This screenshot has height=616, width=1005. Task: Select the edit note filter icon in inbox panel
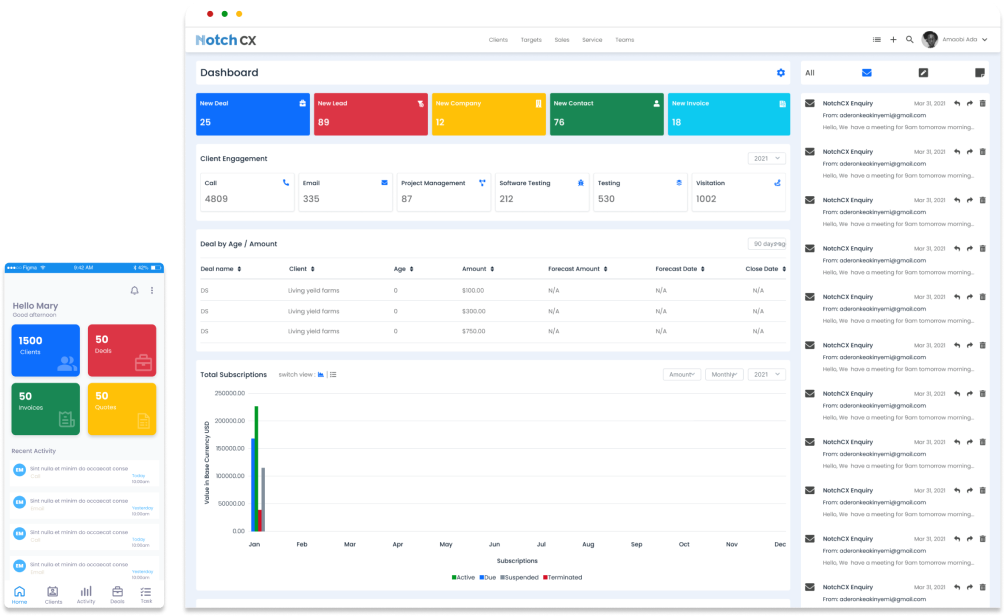(923, 73)
